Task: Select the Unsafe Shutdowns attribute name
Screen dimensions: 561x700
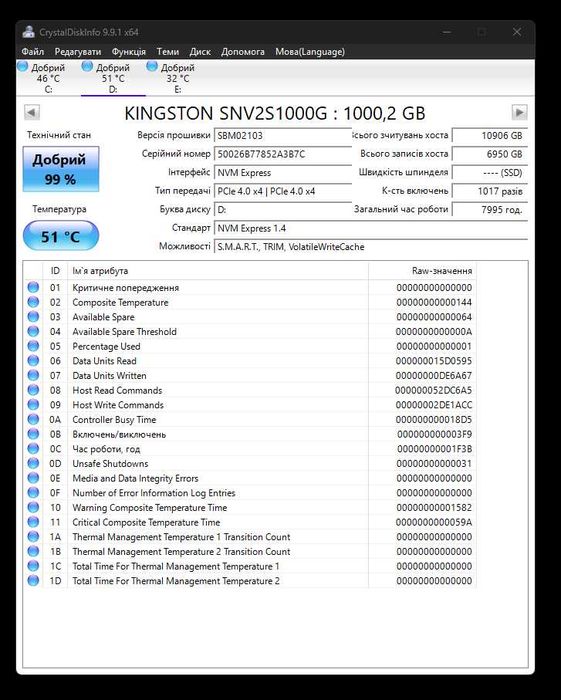Action: 110,463
